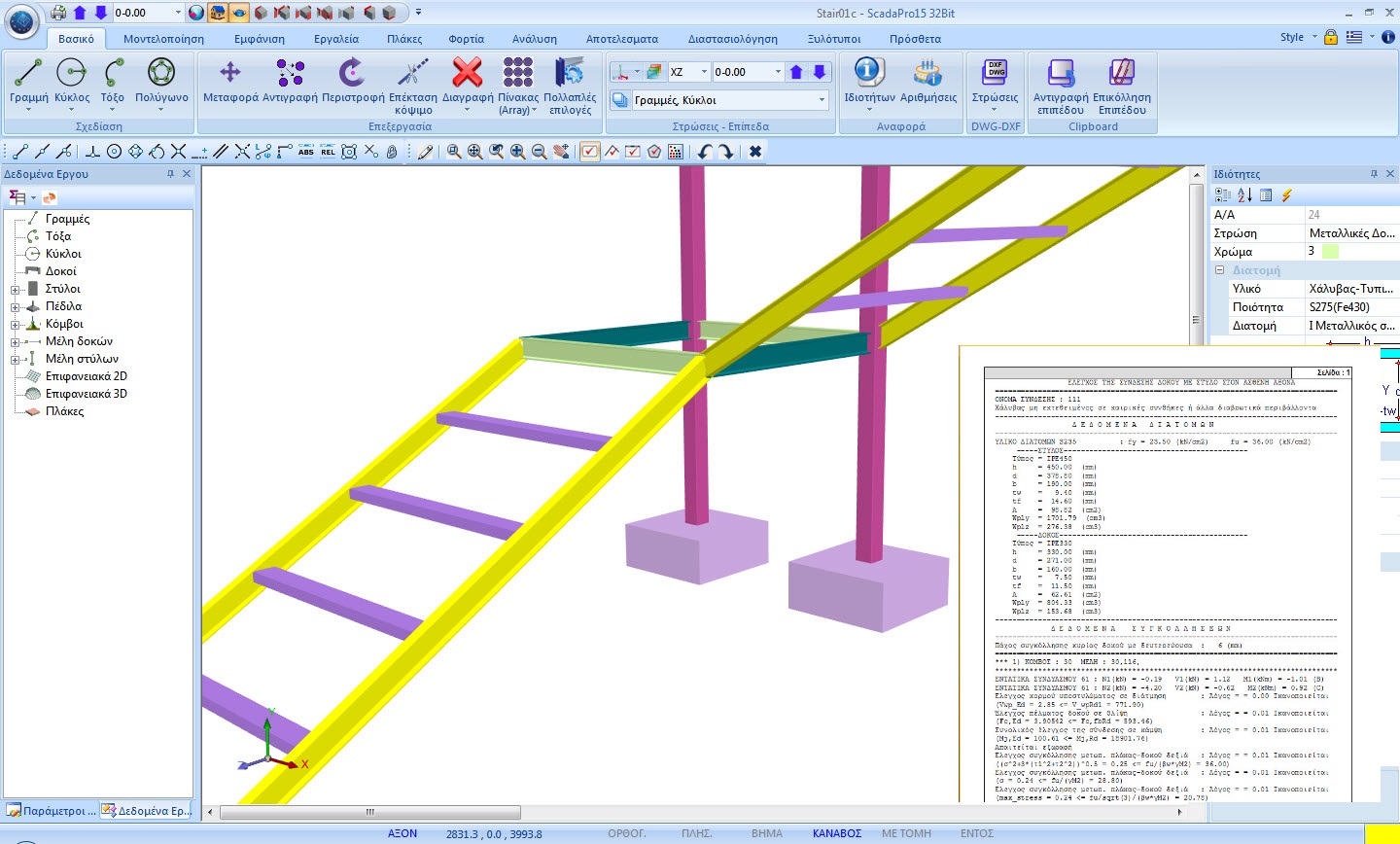
Task: Select the Πολύγωνο polygon tool
Action: coord(161,84)
